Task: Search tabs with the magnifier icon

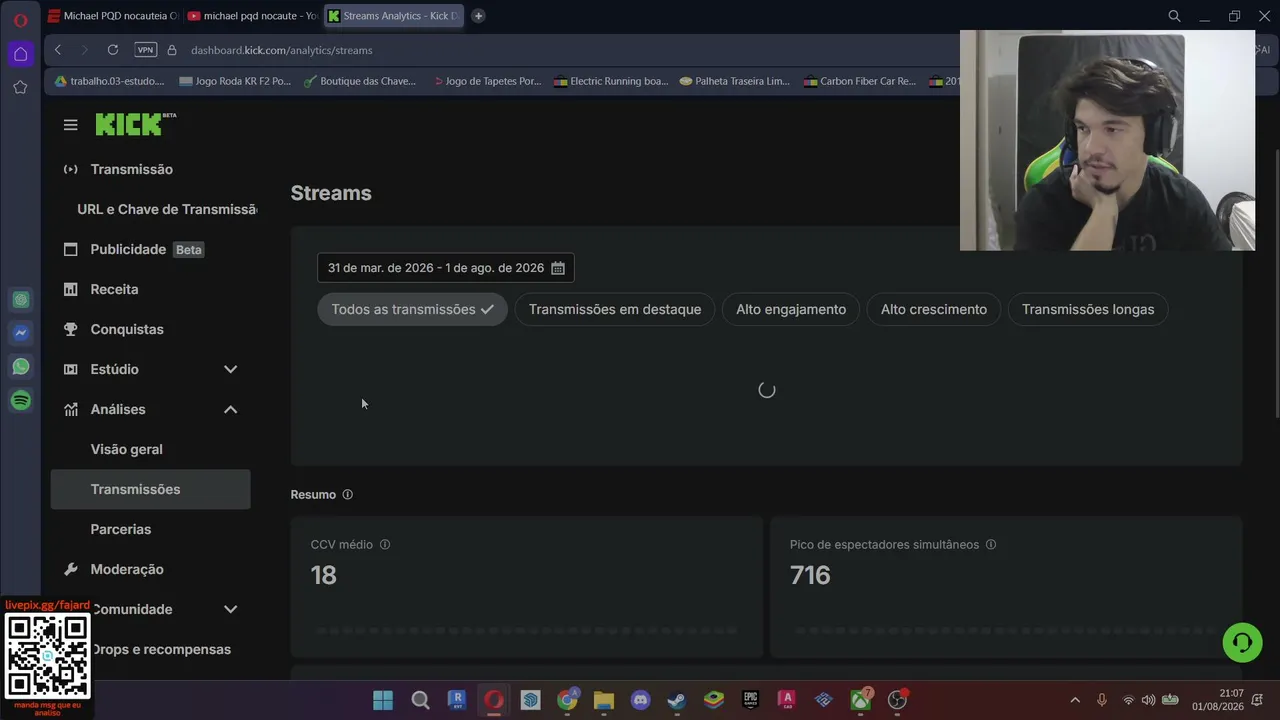Action: point(1175,16)
